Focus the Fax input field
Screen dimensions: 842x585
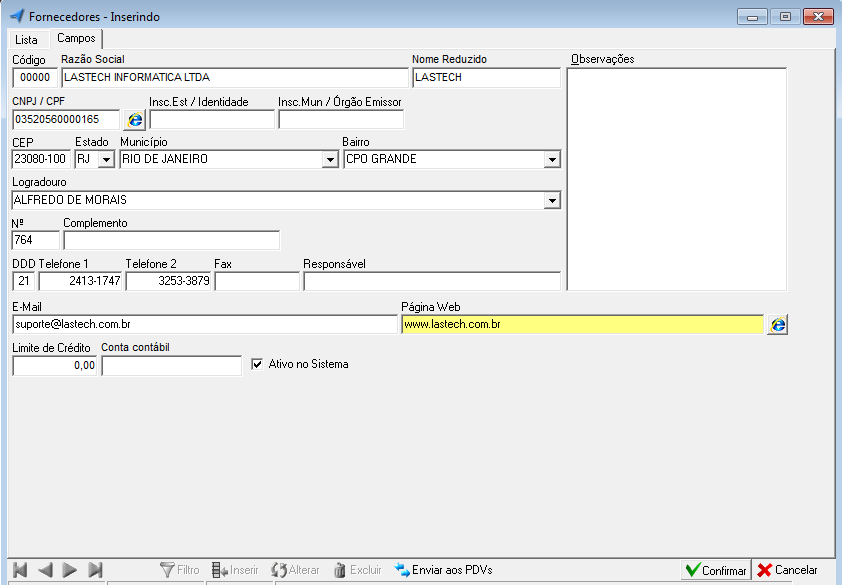click(x=257, y=281)
